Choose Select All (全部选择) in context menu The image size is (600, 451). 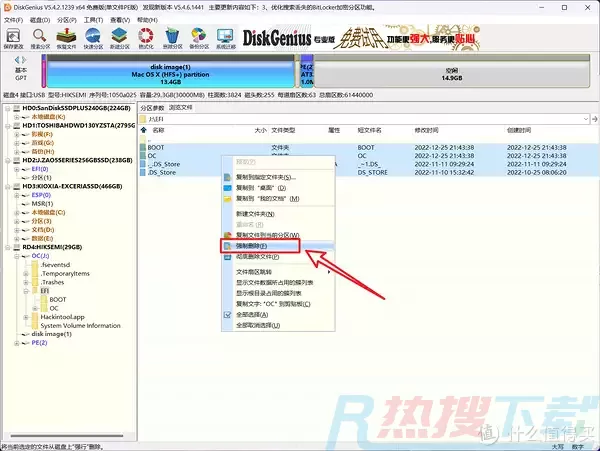(252, 314)
